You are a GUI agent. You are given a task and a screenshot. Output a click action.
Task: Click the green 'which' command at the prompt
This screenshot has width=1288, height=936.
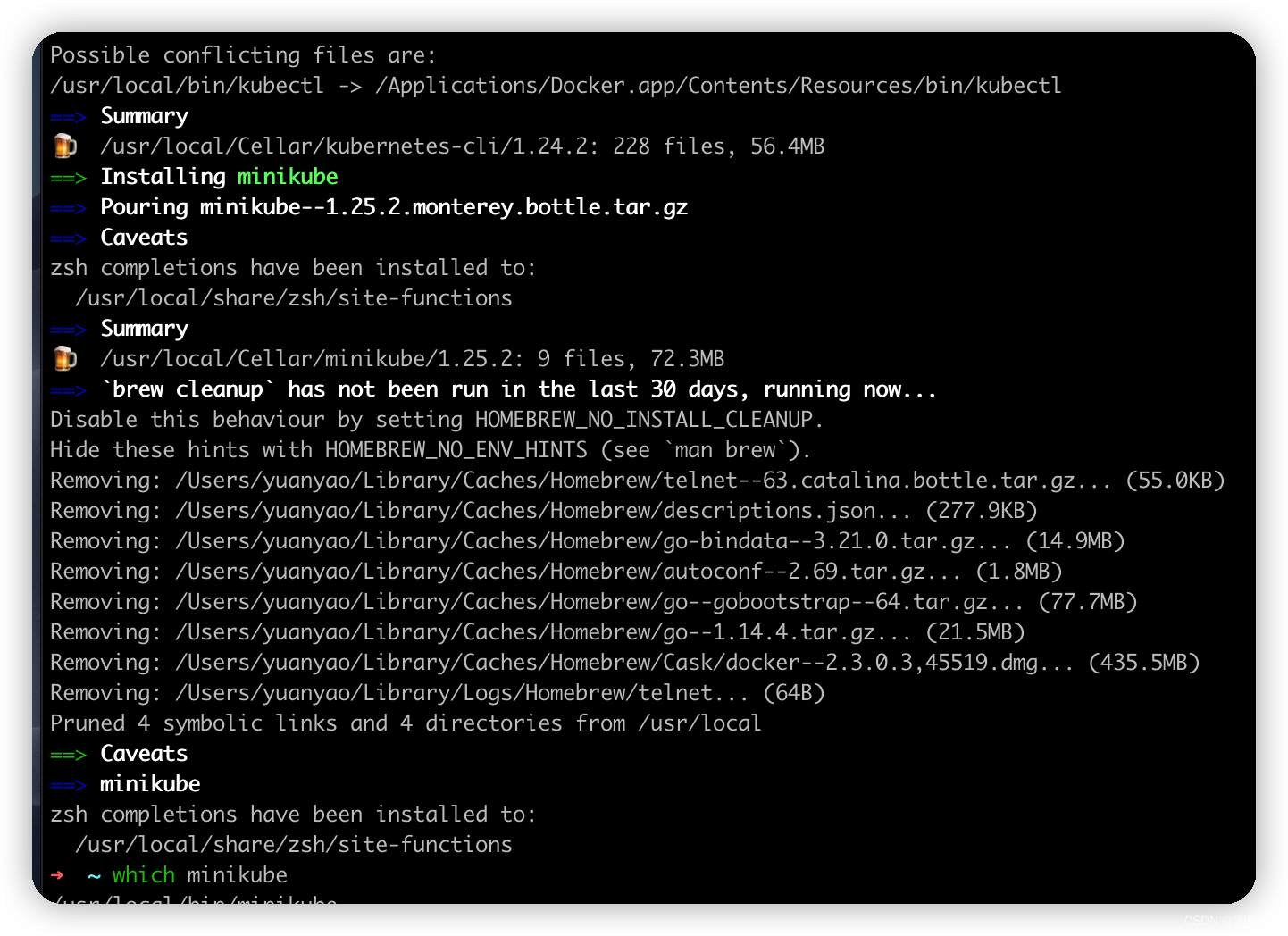pyautogui.click(x=144, y=875)
